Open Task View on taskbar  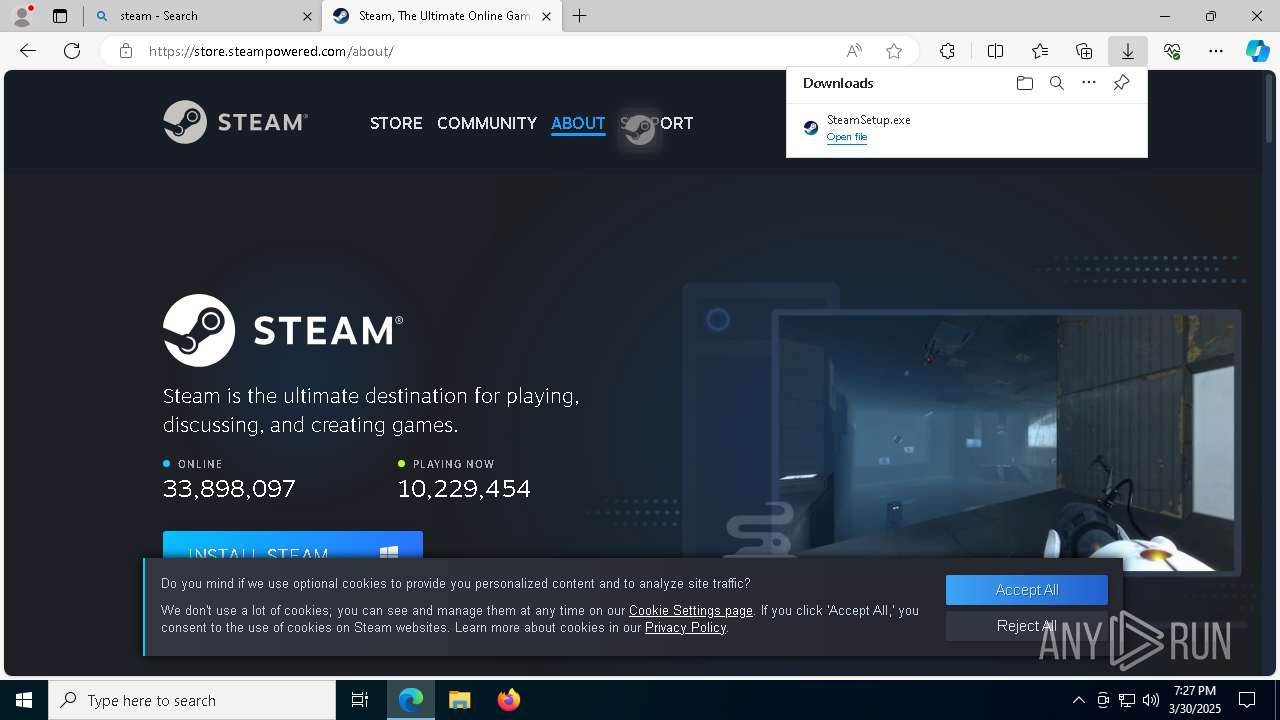click(360, 700)
